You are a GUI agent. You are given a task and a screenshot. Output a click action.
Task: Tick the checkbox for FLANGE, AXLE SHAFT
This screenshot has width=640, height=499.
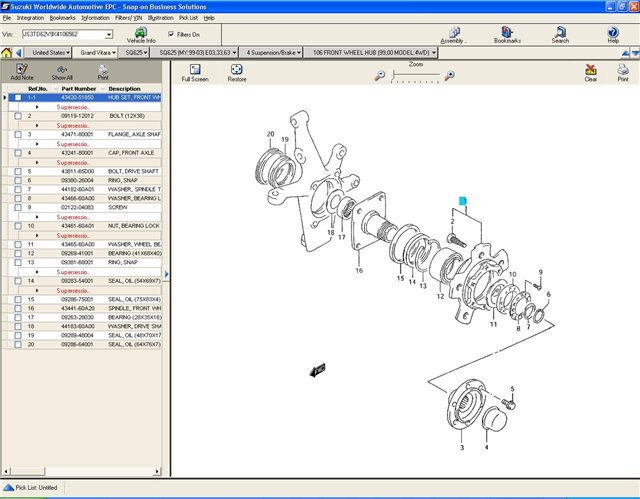tap(18, 134)
